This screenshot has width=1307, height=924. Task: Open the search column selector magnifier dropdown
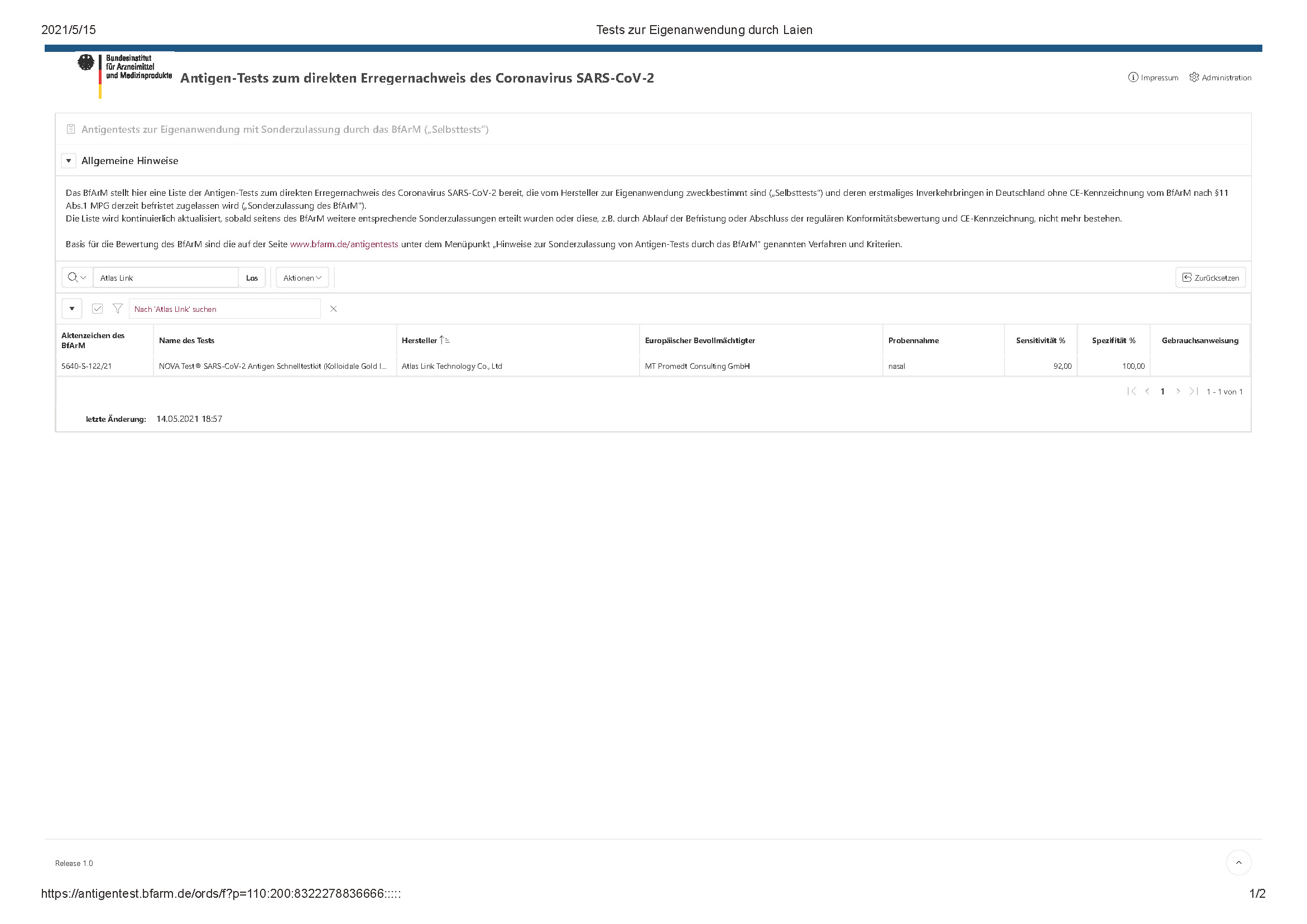pyautogui.click(x=77, y=277)
